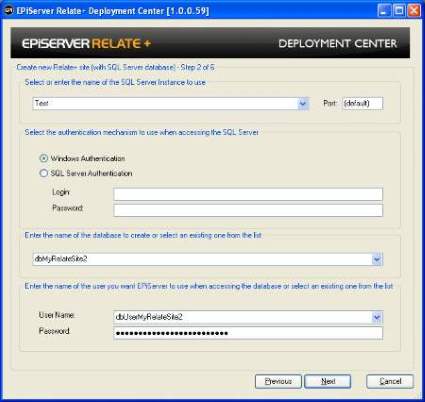Image resolution: width=425 pixels, height=402 pixels.
Task: Focus the Login text field
Action: [248, 194]
